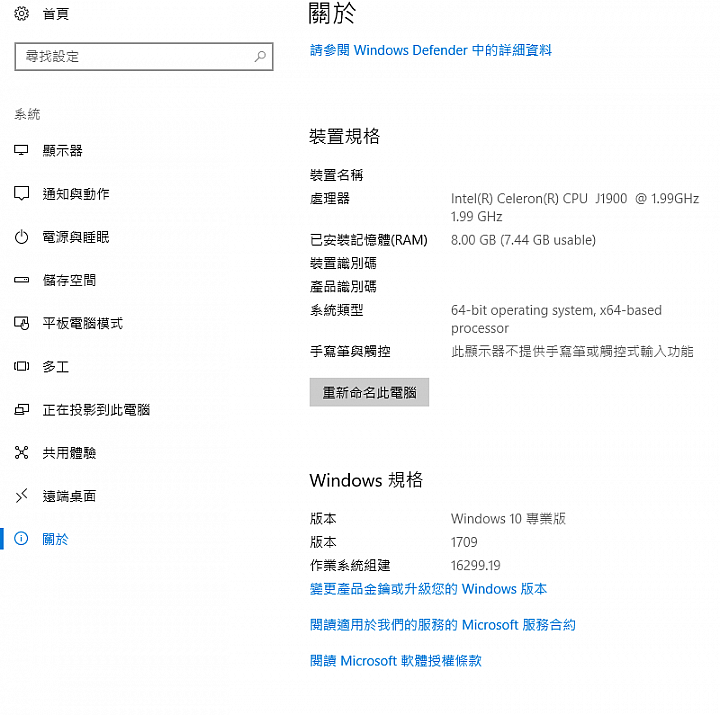The height and width of the screenshot is (715, 720).
Task: Click the version number 1709
Action: click(x=464, y=542)
